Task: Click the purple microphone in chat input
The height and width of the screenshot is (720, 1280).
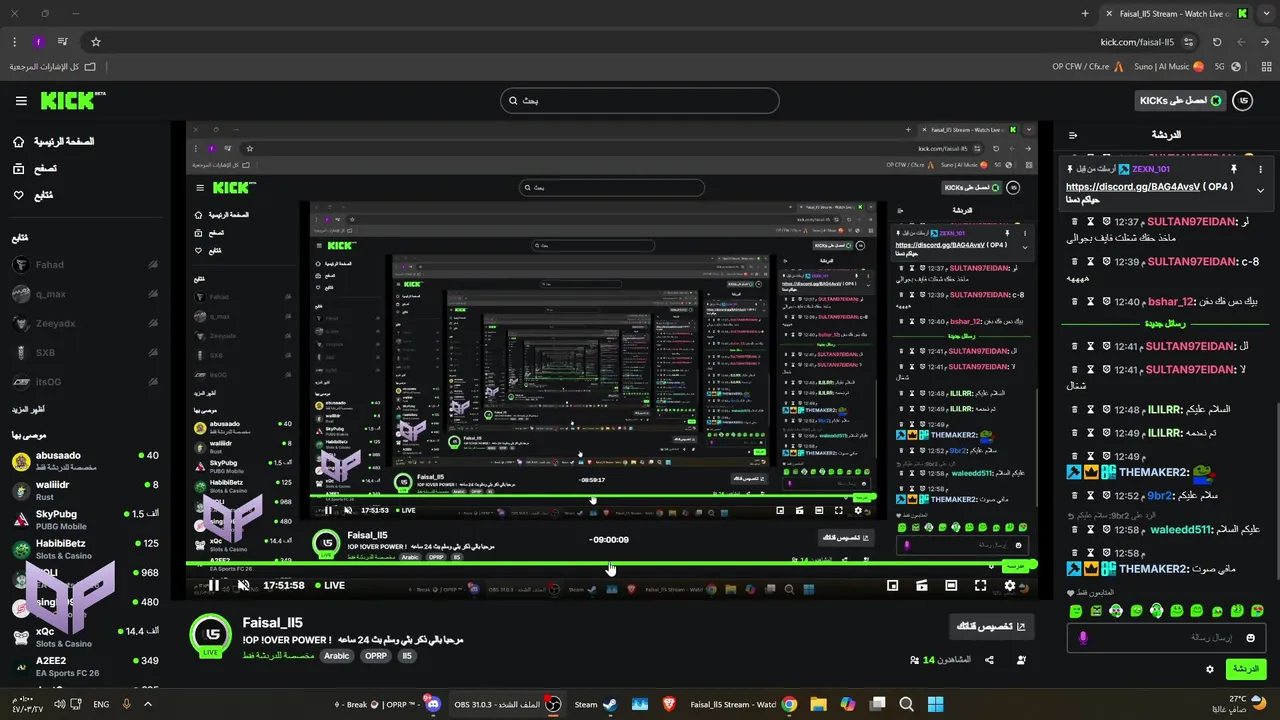Action: click(x=1083, y=637)
